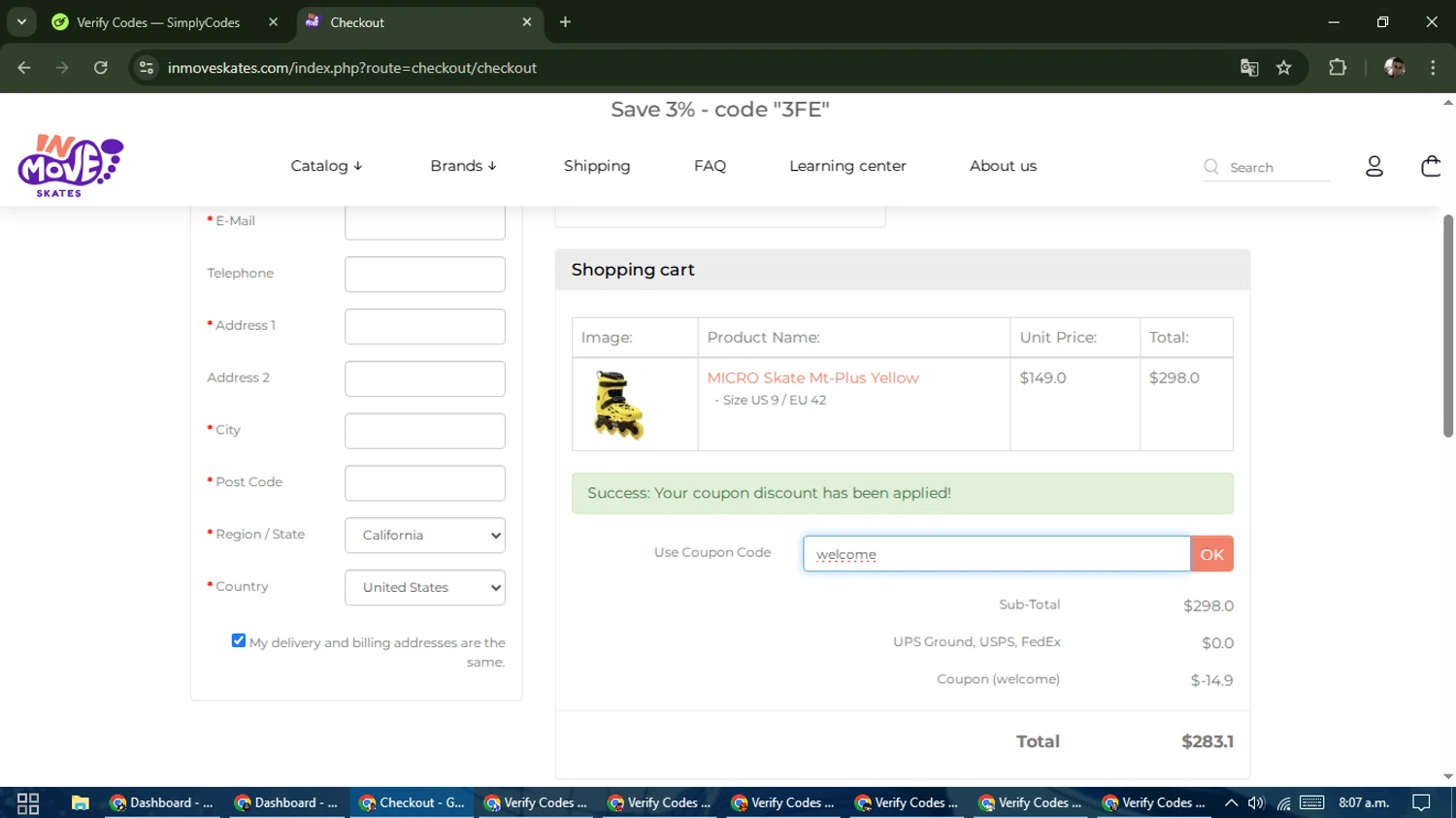Show hidden system tray icons
The width and height of the screenshot is (1456, 818).
pyautogui.click(x=1231, y=802)
